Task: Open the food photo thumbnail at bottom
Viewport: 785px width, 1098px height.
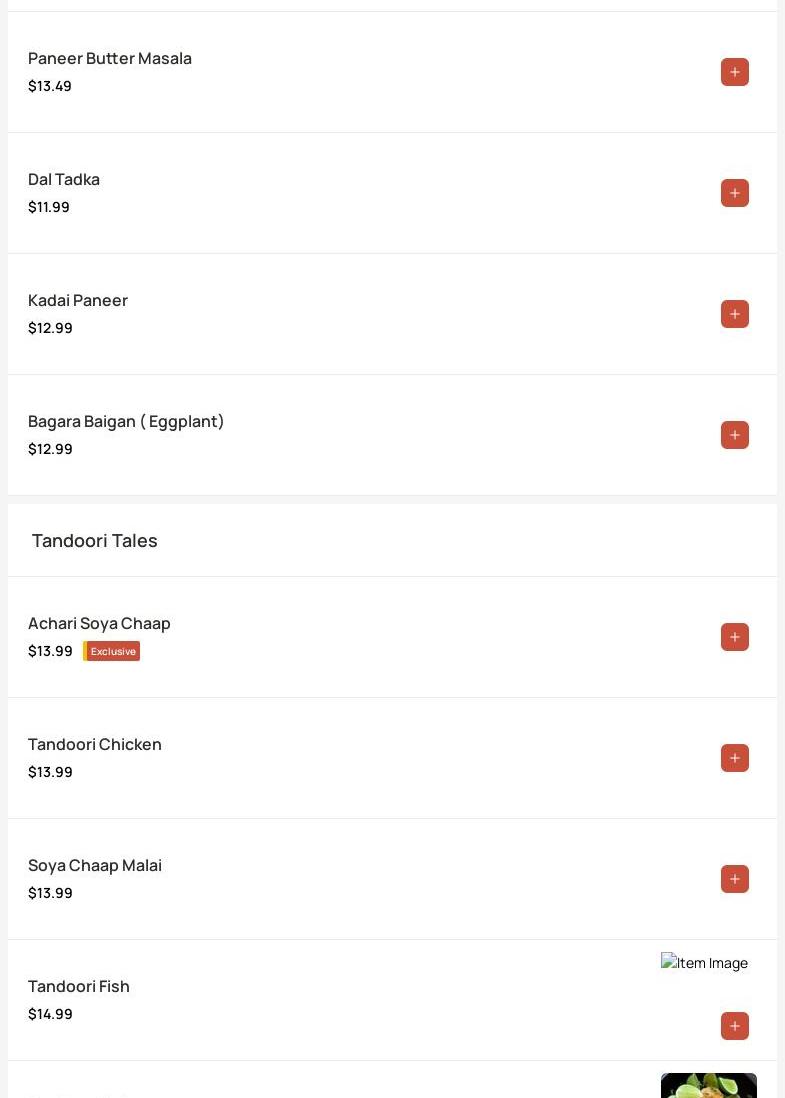Action: (x=709, y=1085)
